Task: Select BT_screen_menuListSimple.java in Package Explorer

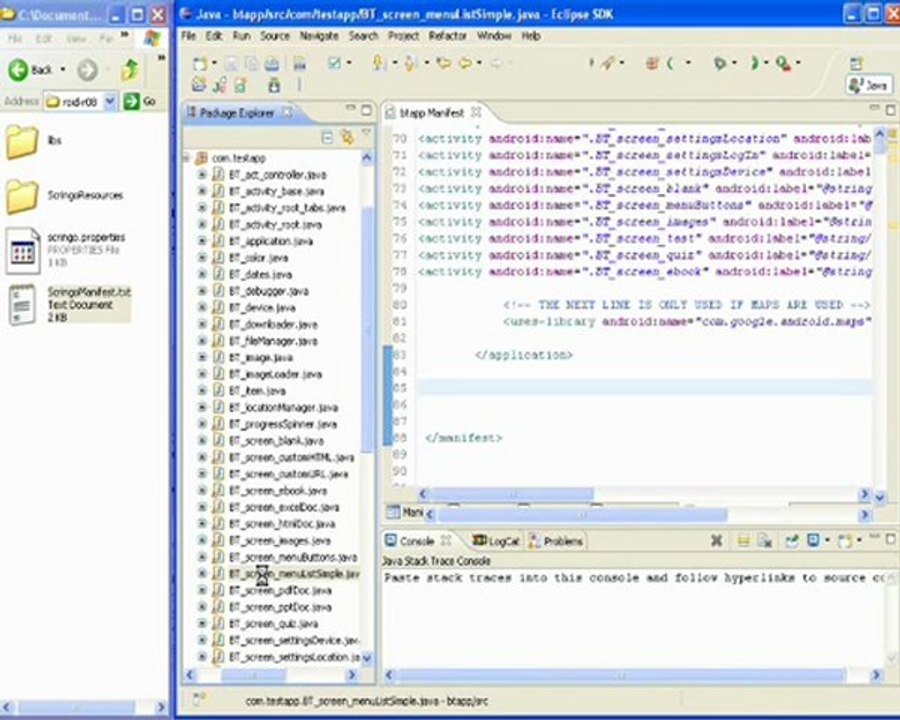Action: [x=294, y=574]
